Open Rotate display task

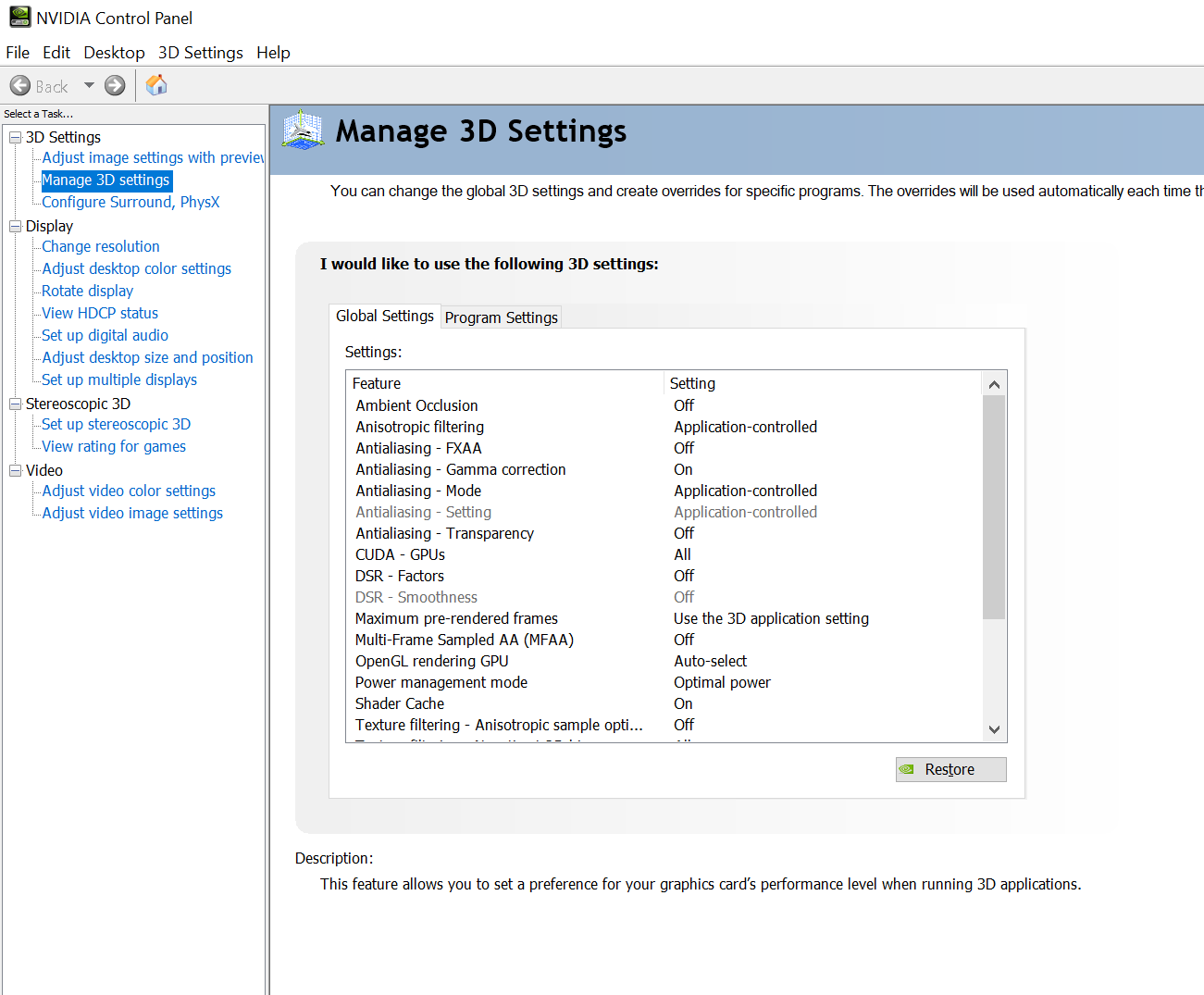pyautogui.click(x=88, y=291)
